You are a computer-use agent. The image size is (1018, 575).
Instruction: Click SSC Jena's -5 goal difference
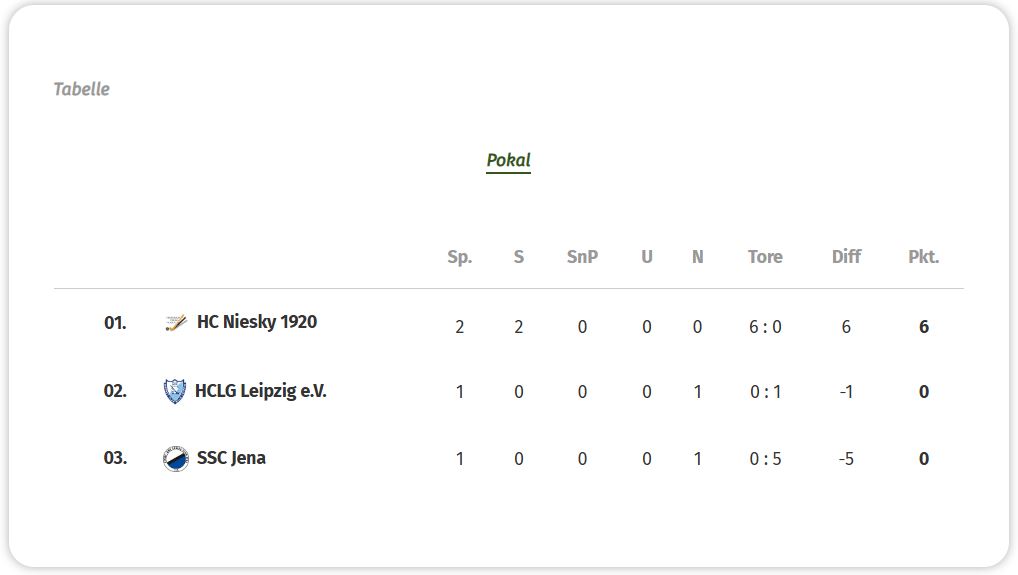pyautogui.click(x=846, y=459)
